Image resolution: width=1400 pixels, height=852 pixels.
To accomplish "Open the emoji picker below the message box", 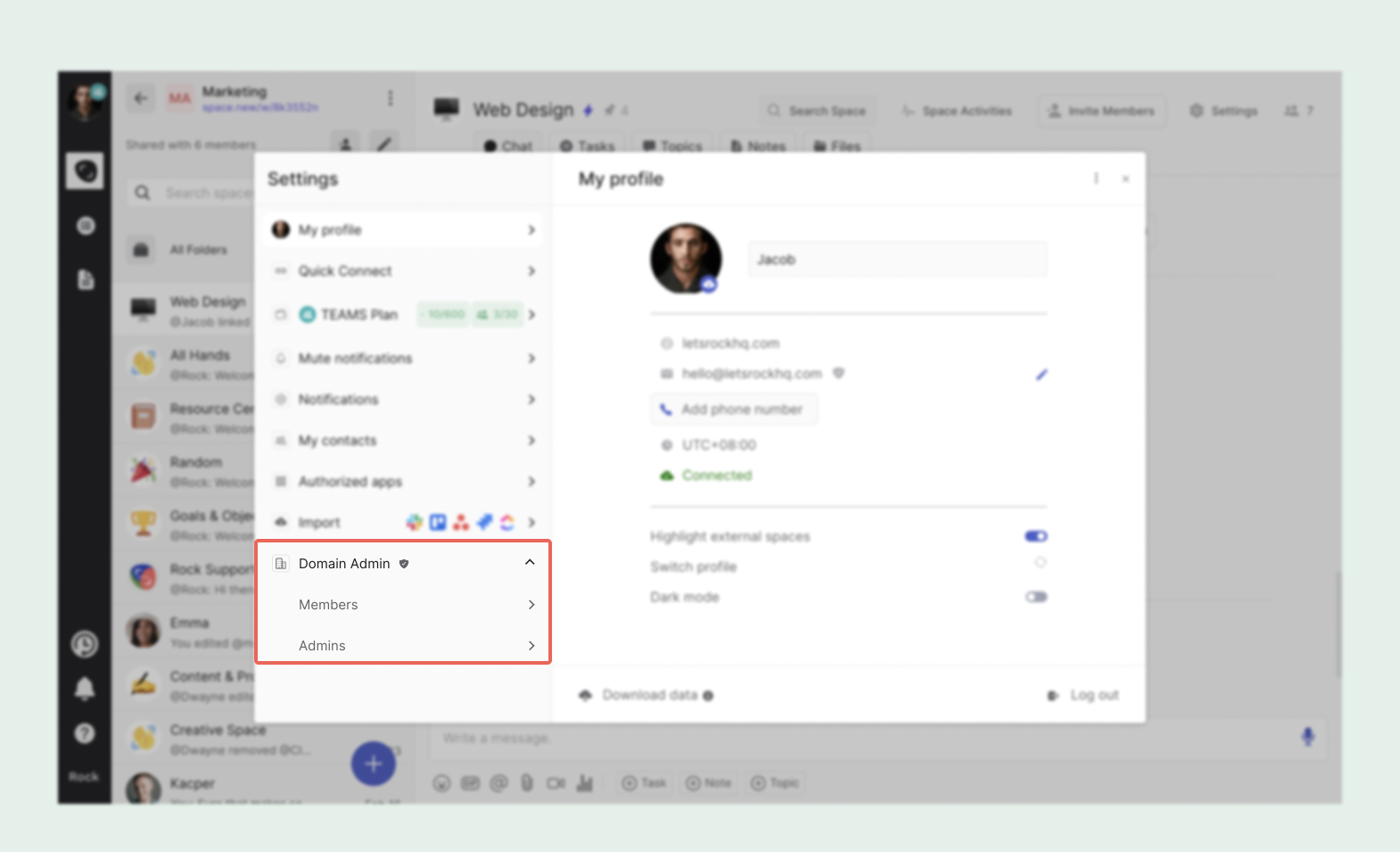I will point(441,783).
